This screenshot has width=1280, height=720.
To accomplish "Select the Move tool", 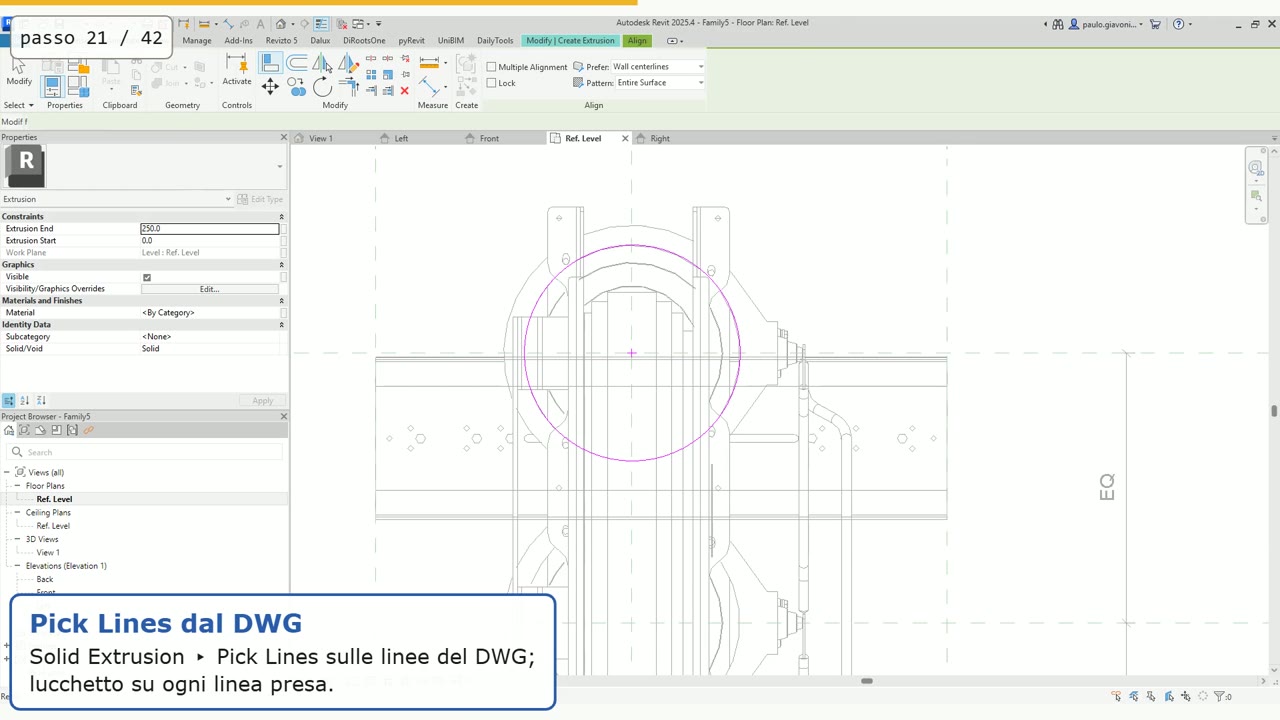I will pos(270,87).
